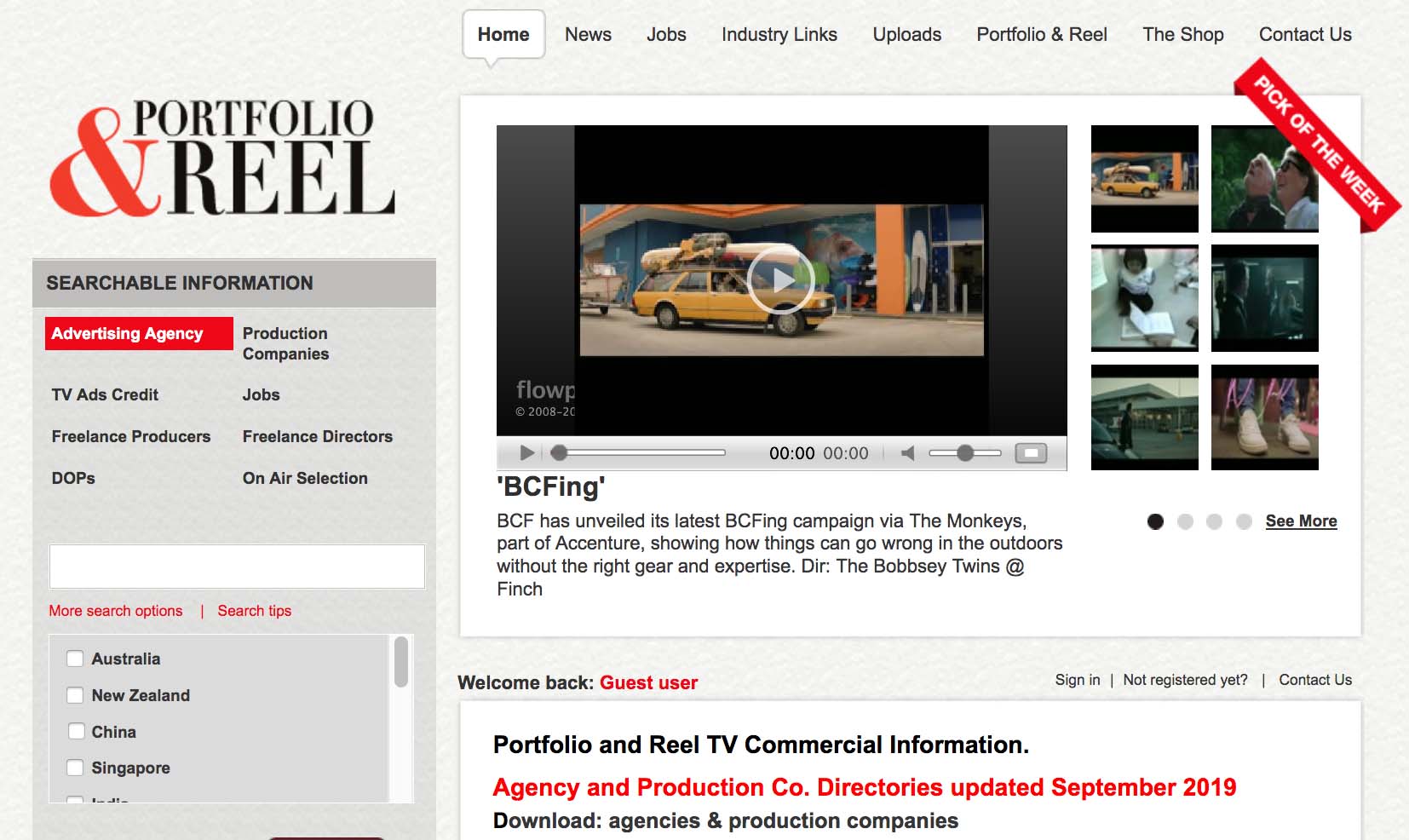Click the Pick of the Week ribbon
1409x840 pixels.
pyautogui.click(x=1317, y=145)
